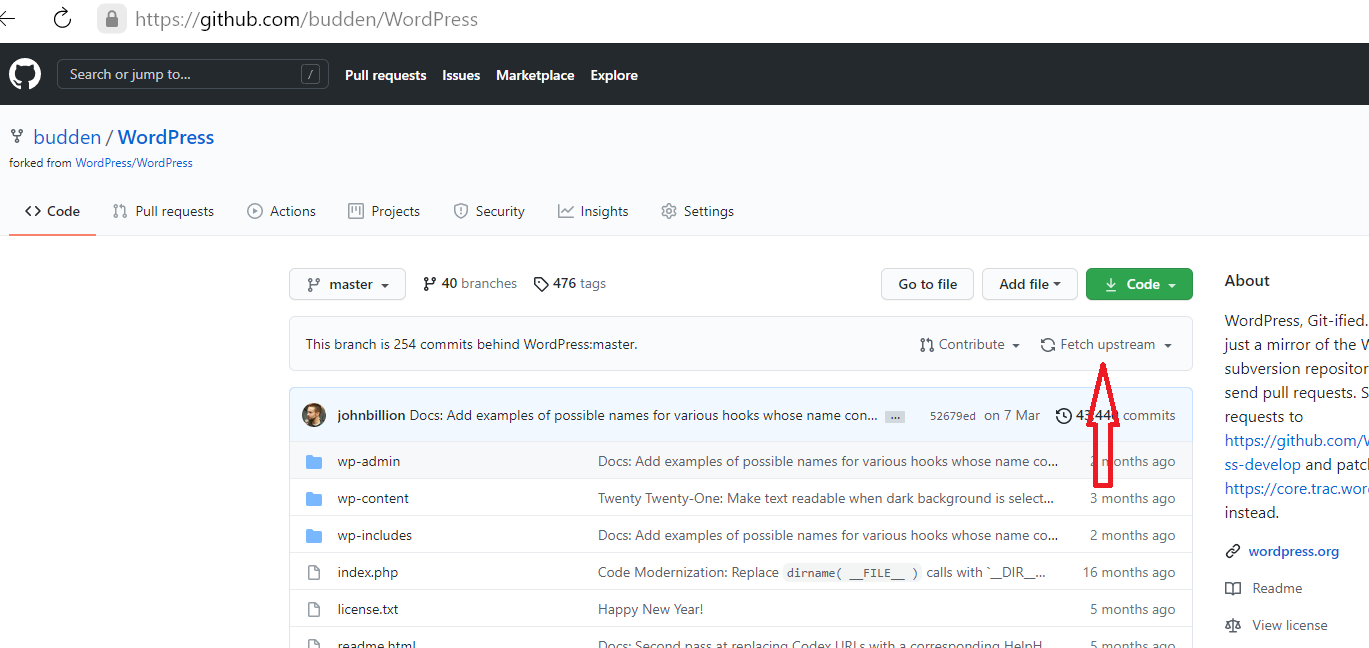This screenshot has width=1369, height=648.
Task: View the 40 branches link
Action: click(470, 284)
